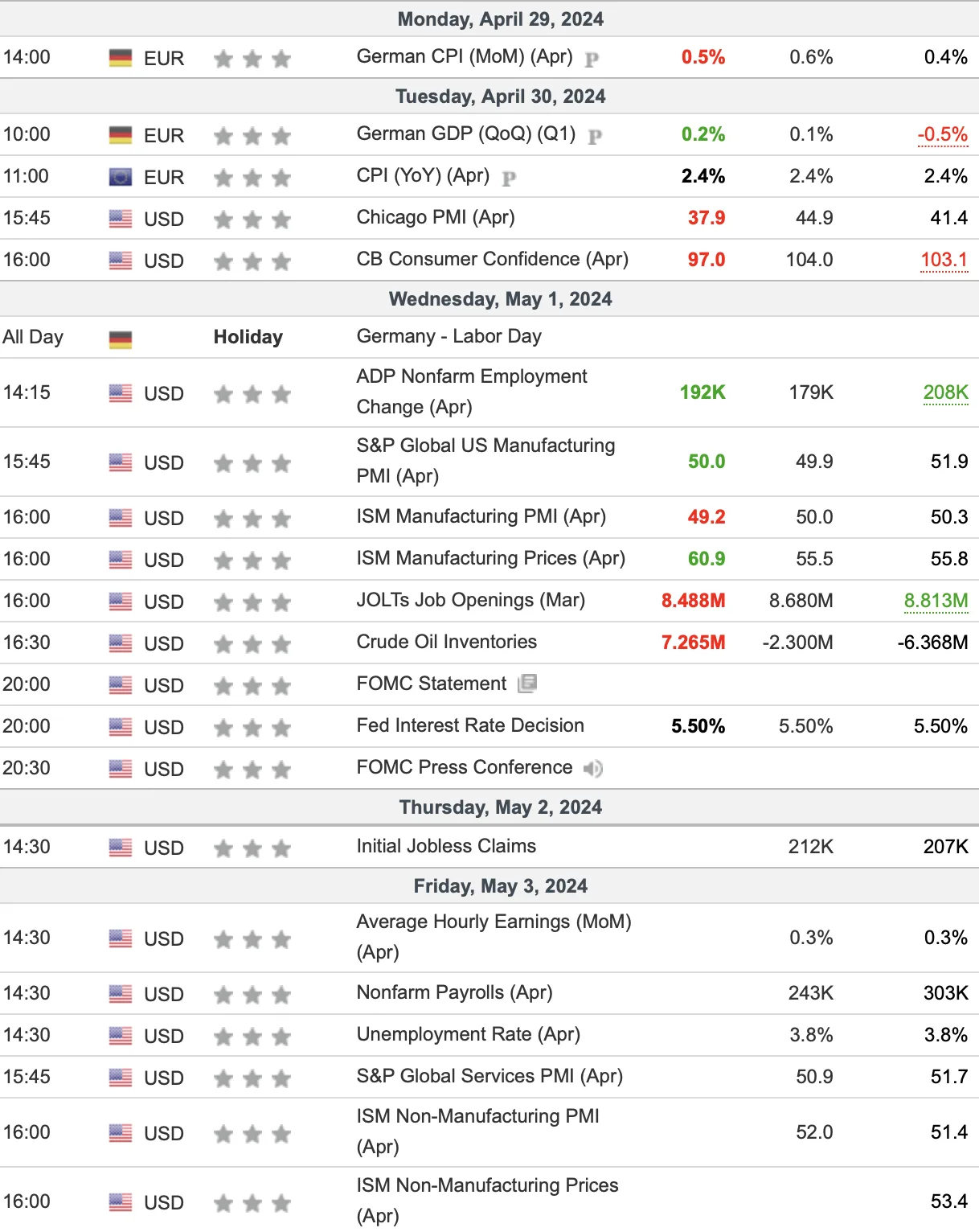
Task: Click the revised 103.1 previous value
Action: tap(944, 261)
